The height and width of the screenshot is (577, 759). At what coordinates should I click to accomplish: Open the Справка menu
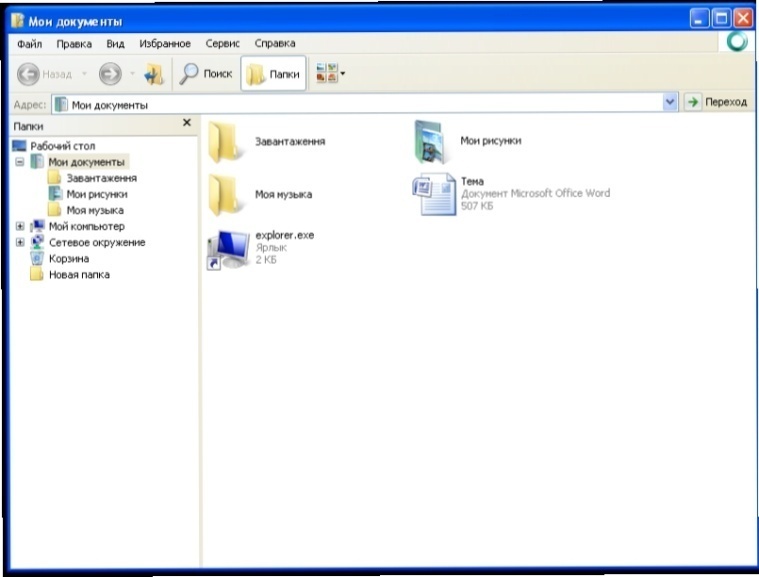pos(275,44)
